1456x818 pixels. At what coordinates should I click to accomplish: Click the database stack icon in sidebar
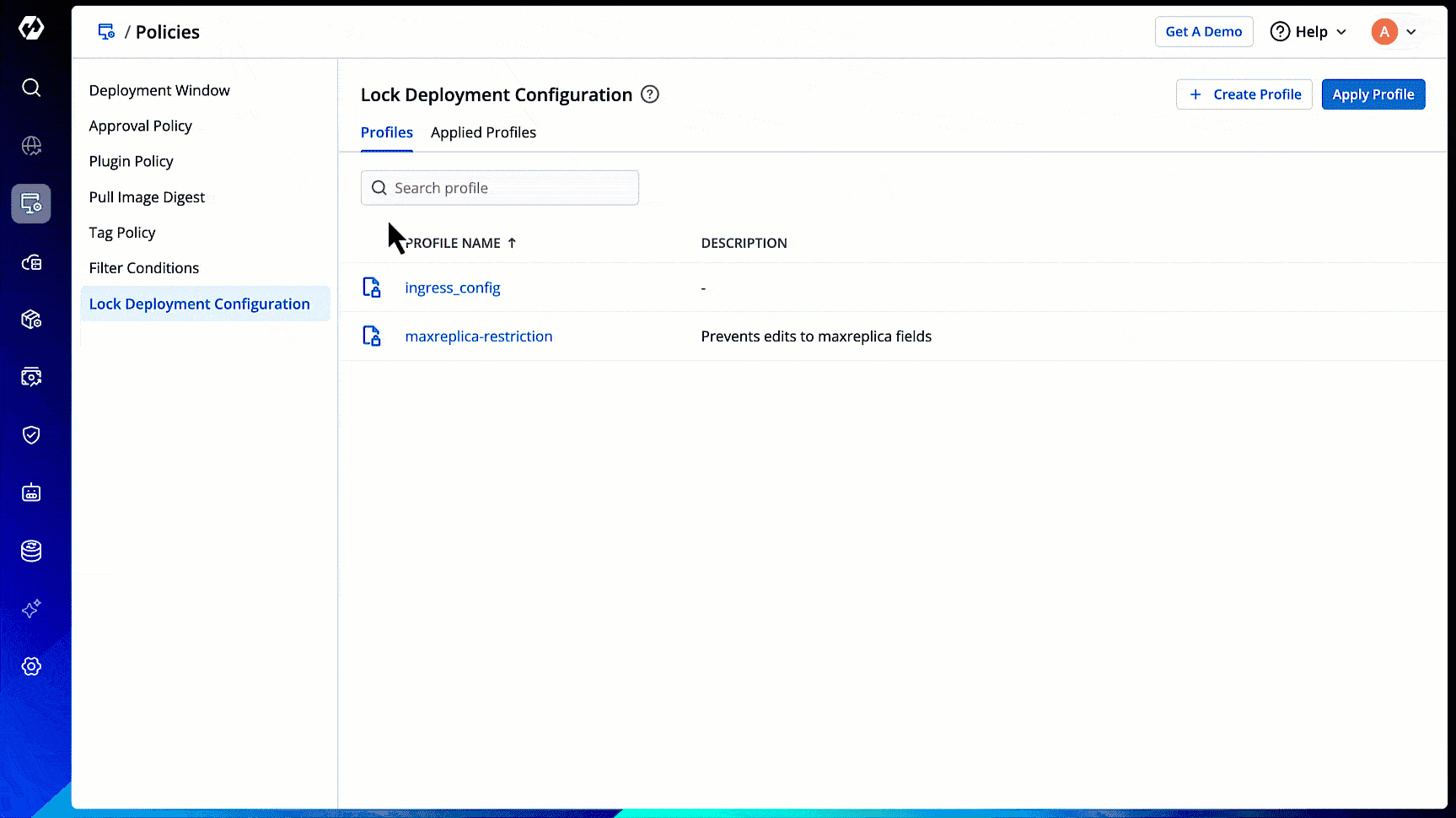click(31, 551)
